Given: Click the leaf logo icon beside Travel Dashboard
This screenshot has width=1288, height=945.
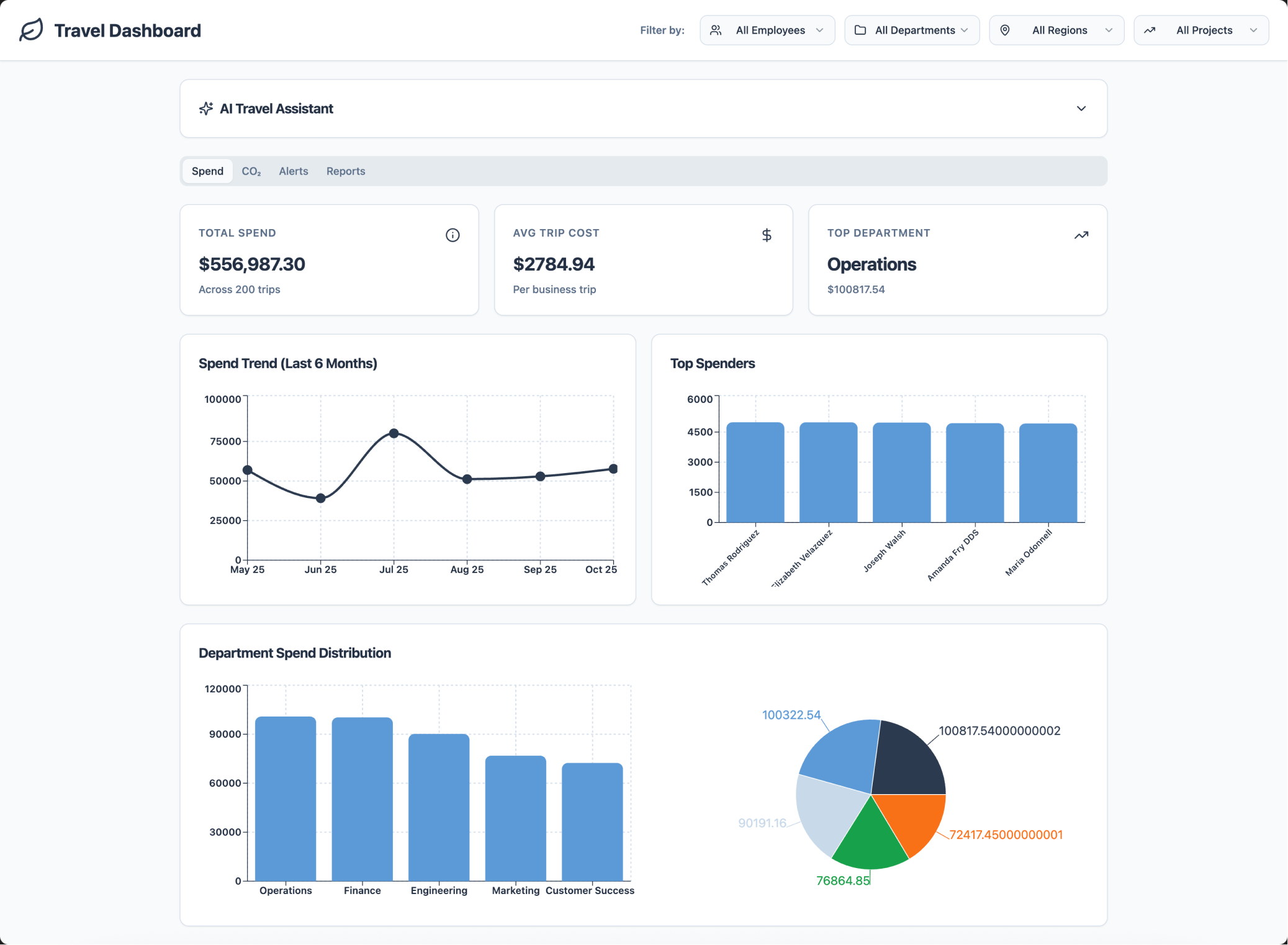Looking at the screenshot, I should pos(31,30).
